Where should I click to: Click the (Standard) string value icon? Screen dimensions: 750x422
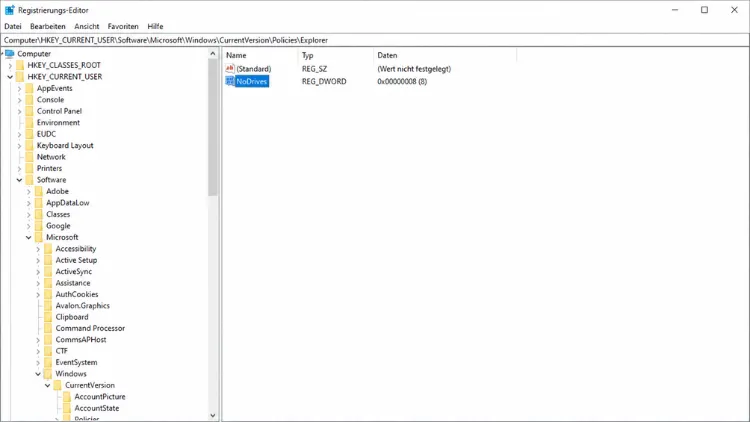[230, 68]
